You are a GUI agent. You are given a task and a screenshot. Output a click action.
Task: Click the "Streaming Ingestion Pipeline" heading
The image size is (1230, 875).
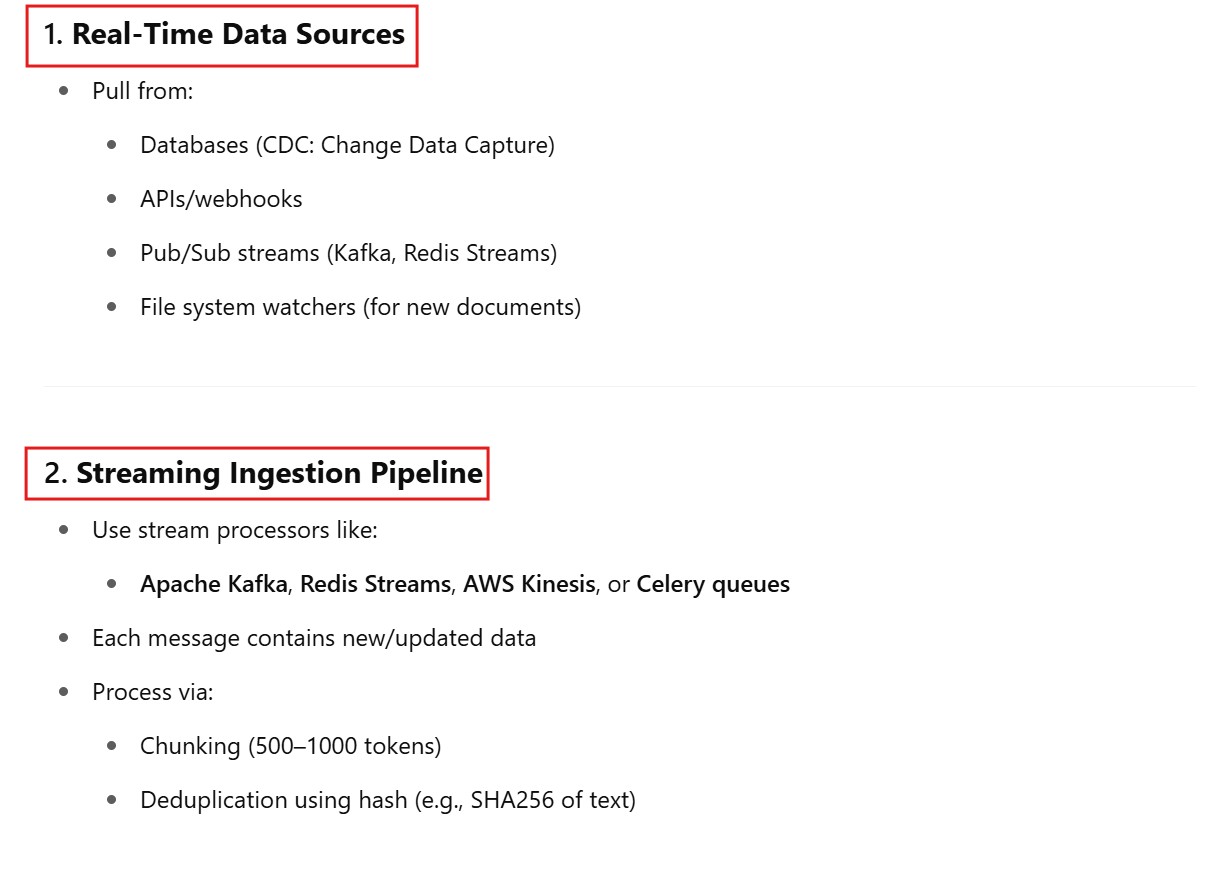coord(279,473)
